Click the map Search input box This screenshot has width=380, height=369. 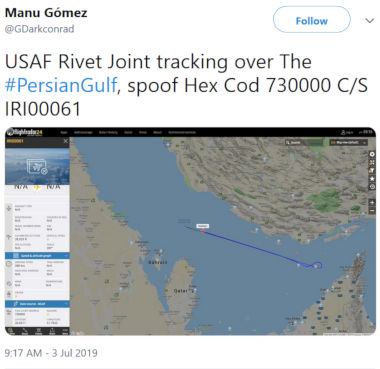(x=304, y=143)
